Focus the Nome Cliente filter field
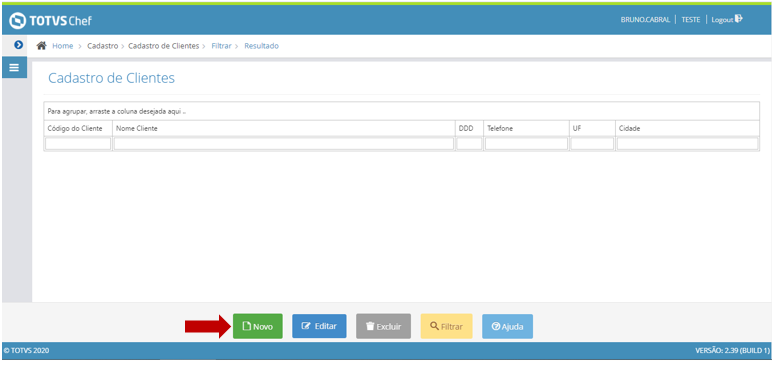Viewport: 776px width, 365px height. point(284,143)
